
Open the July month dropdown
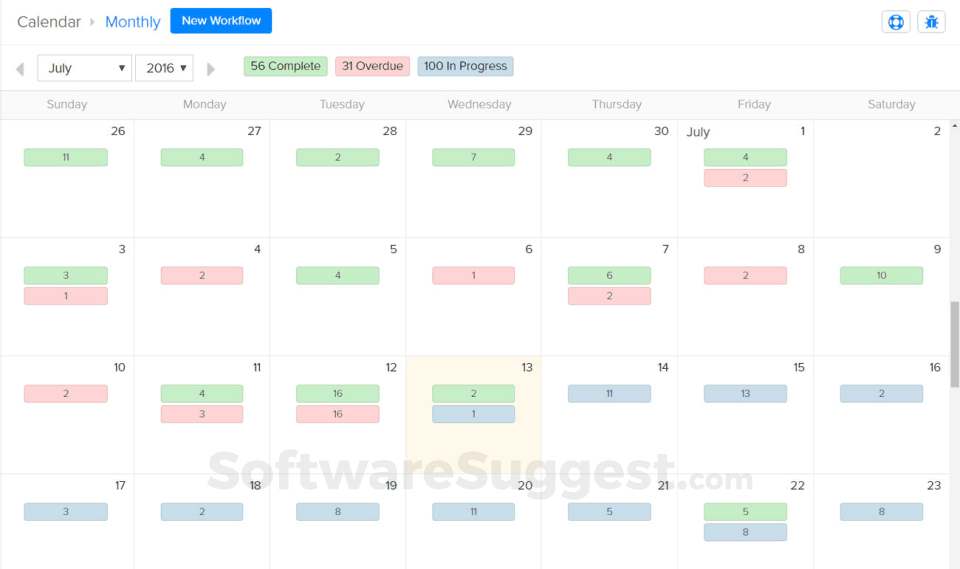[x=85, y=68]
